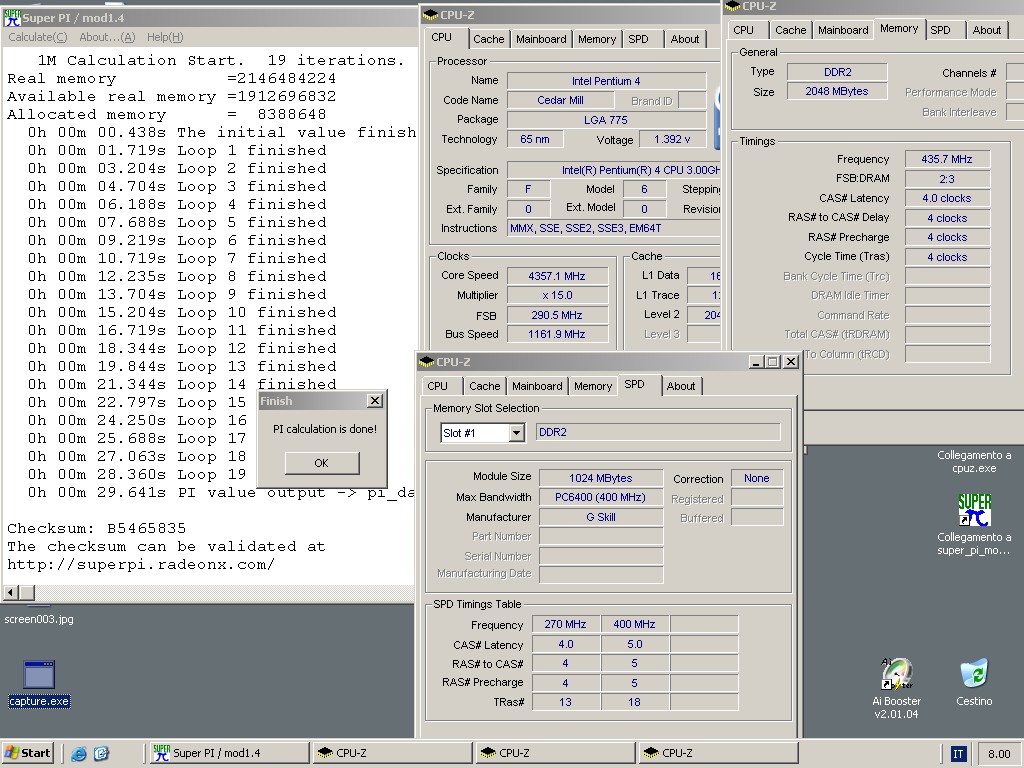Select Memory tab in the Processor CPU-Z window
Viewport: 1024px width, 768px height.
pos(597,39)
